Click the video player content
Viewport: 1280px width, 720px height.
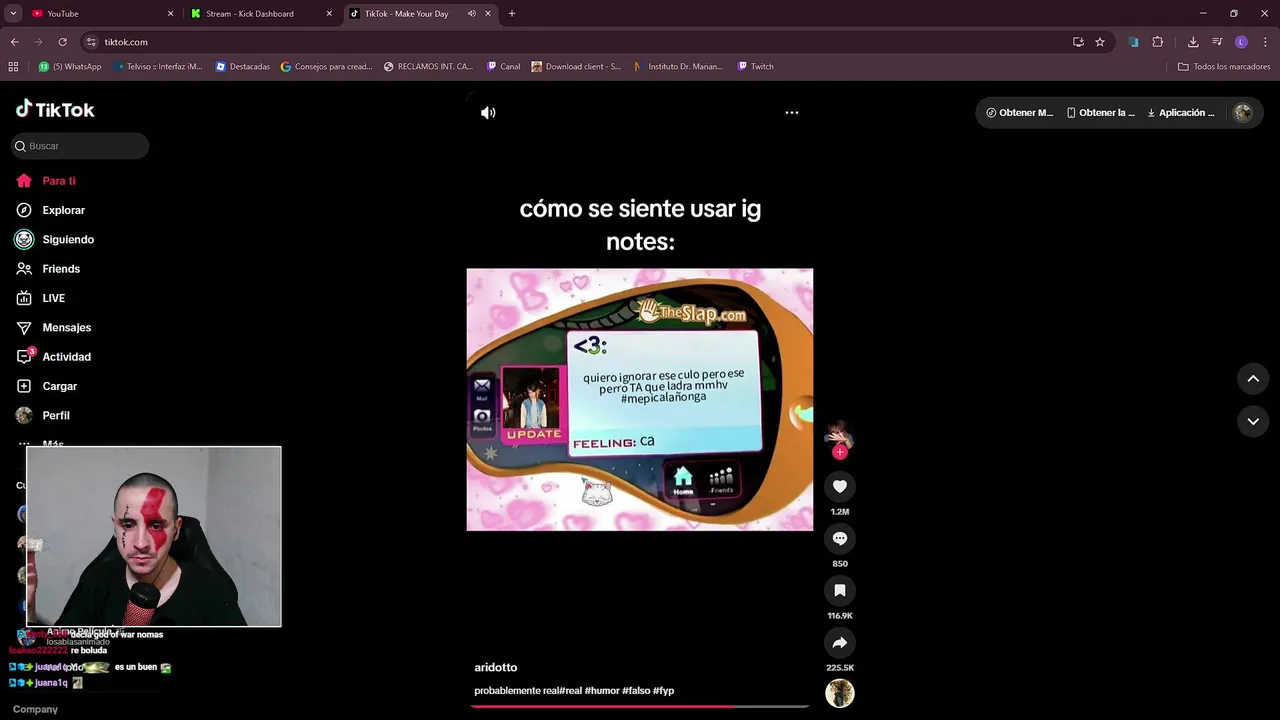click(x=640, y=400)
